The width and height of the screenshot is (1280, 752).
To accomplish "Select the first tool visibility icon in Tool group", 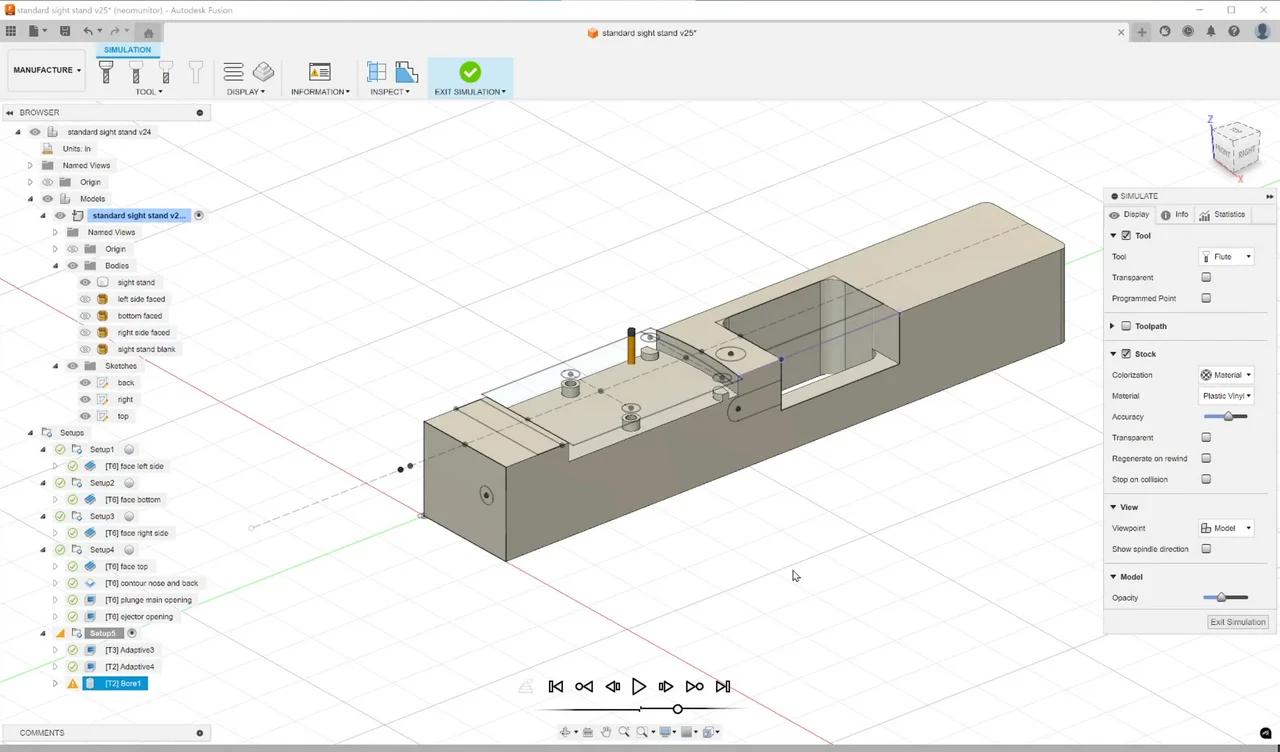I will (x=106, y=72).
